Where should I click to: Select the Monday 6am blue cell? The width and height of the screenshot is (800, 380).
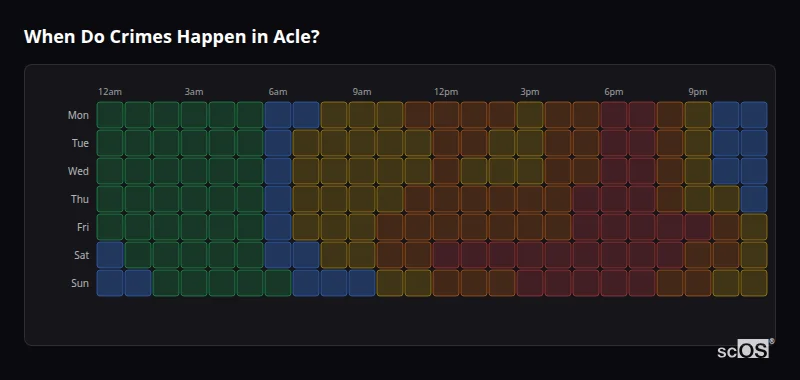coord(278,115)
